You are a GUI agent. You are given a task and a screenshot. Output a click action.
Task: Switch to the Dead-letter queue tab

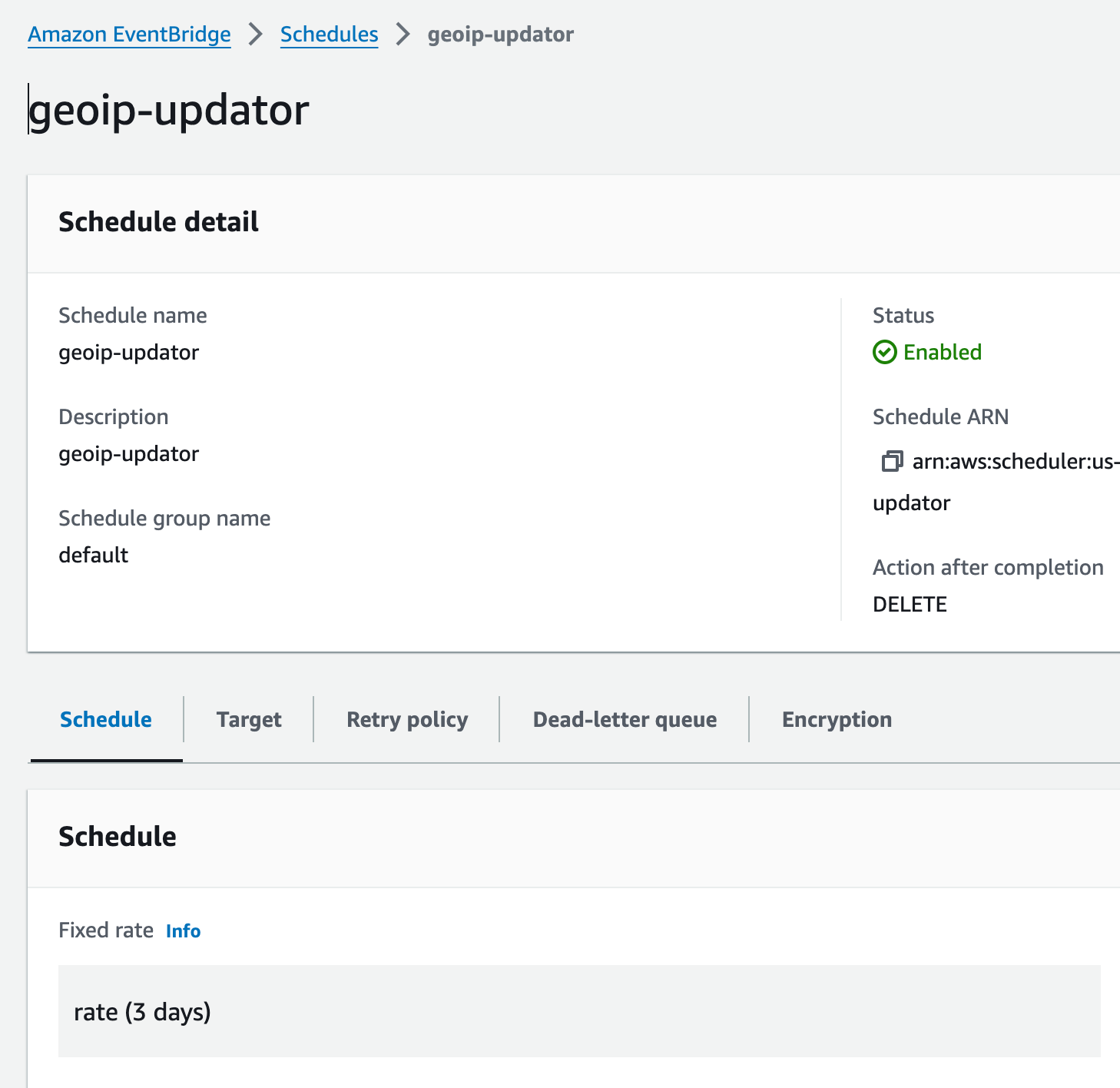625,719
